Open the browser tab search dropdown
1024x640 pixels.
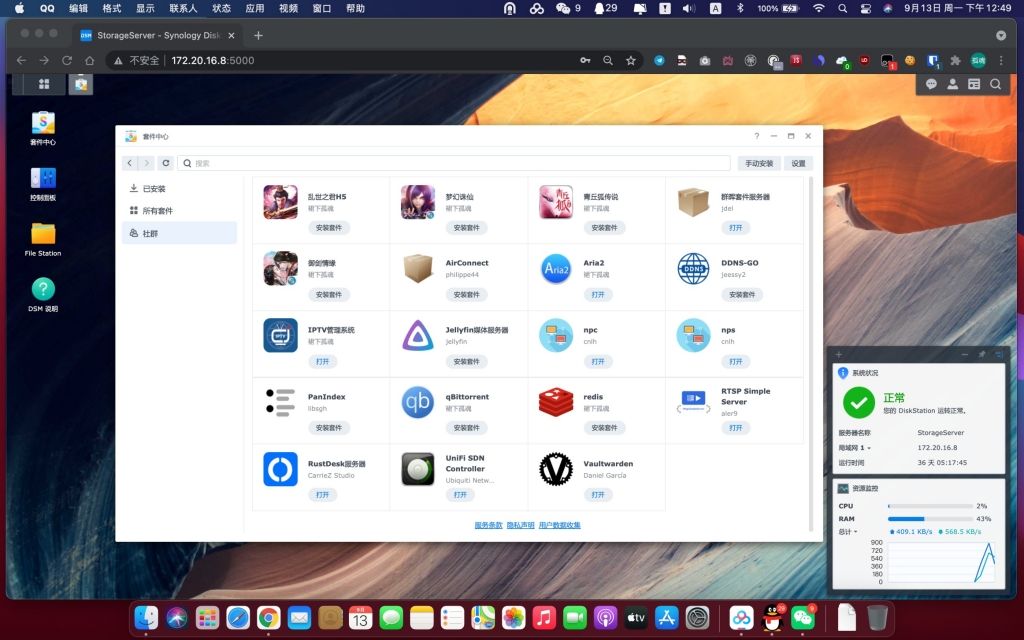pos(1000,35)
